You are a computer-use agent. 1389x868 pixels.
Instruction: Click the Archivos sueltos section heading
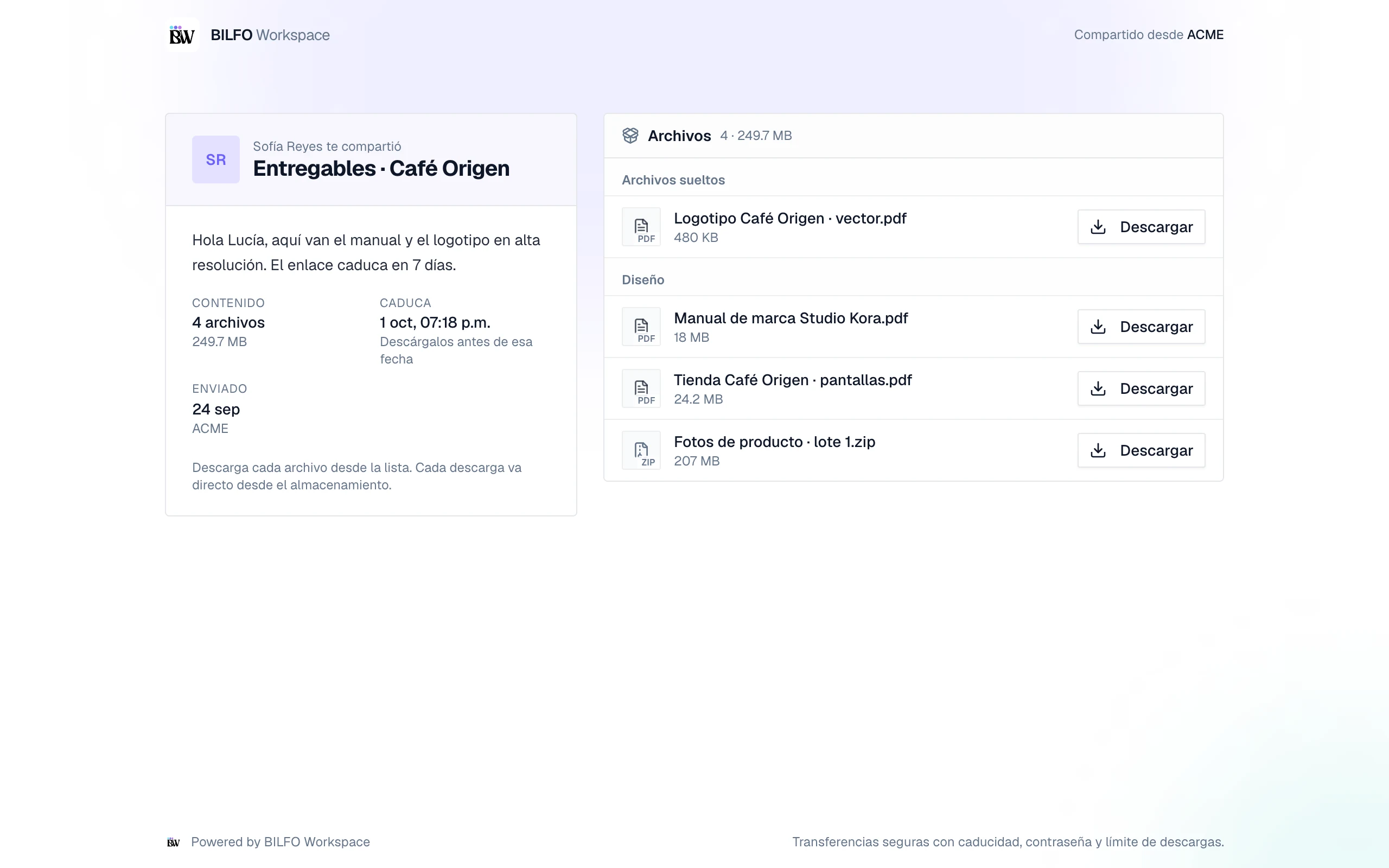tap(673, 180)
